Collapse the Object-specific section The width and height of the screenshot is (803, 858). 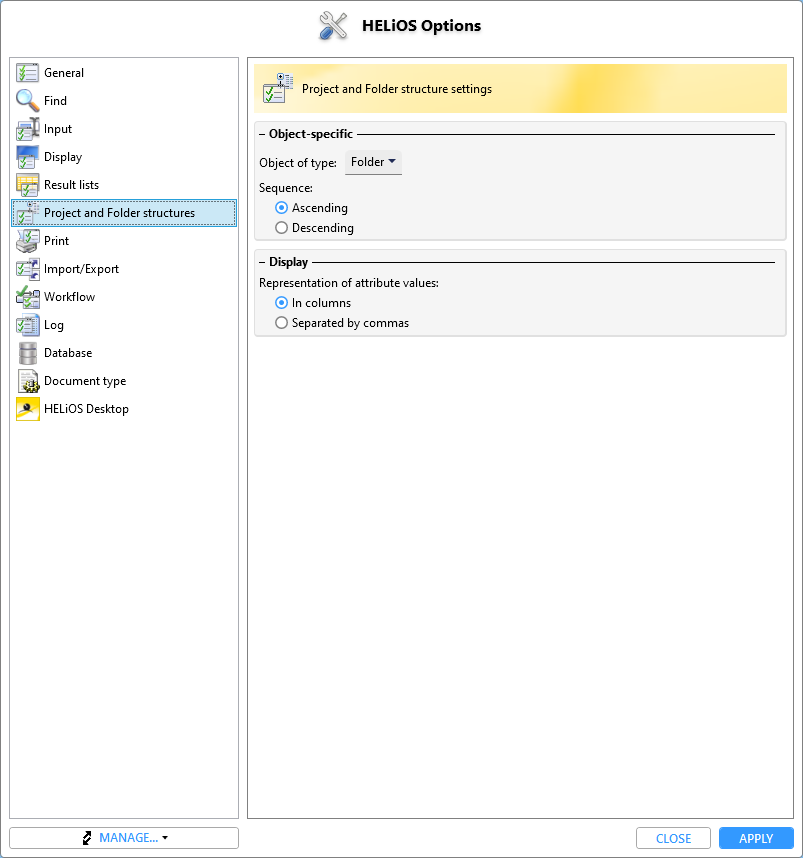click(x=262, y=134)
